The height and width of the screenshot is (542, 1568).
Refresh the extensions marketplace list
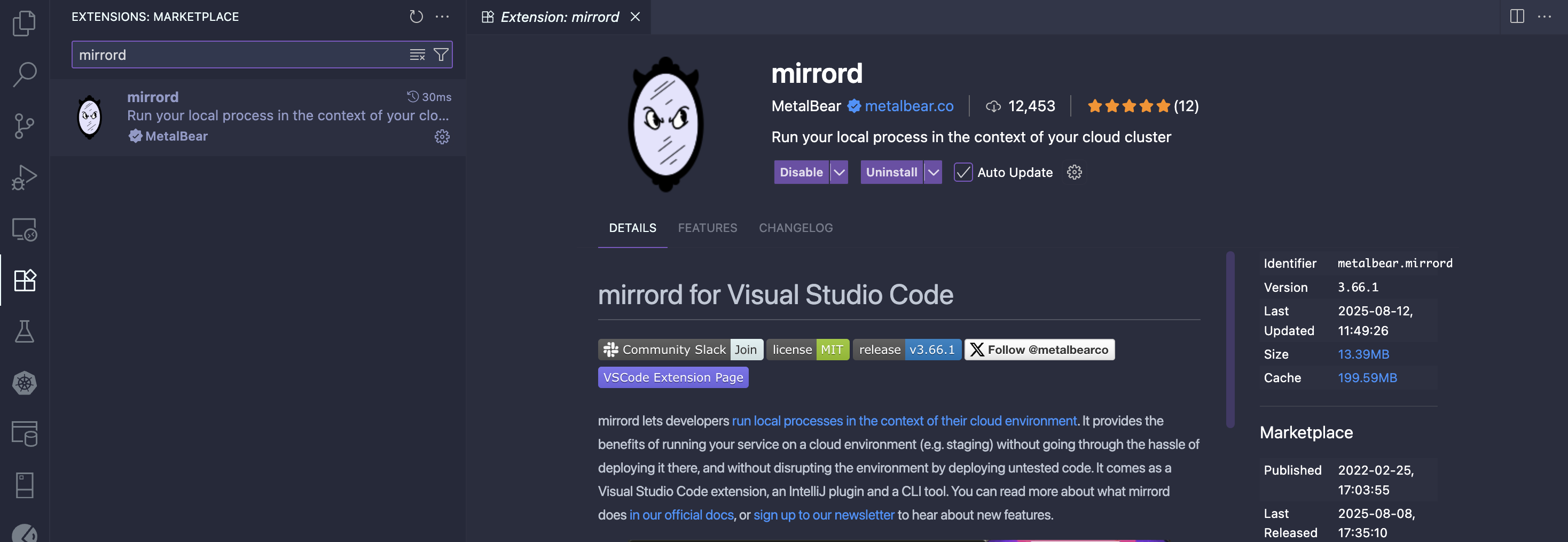pos(415,17)
